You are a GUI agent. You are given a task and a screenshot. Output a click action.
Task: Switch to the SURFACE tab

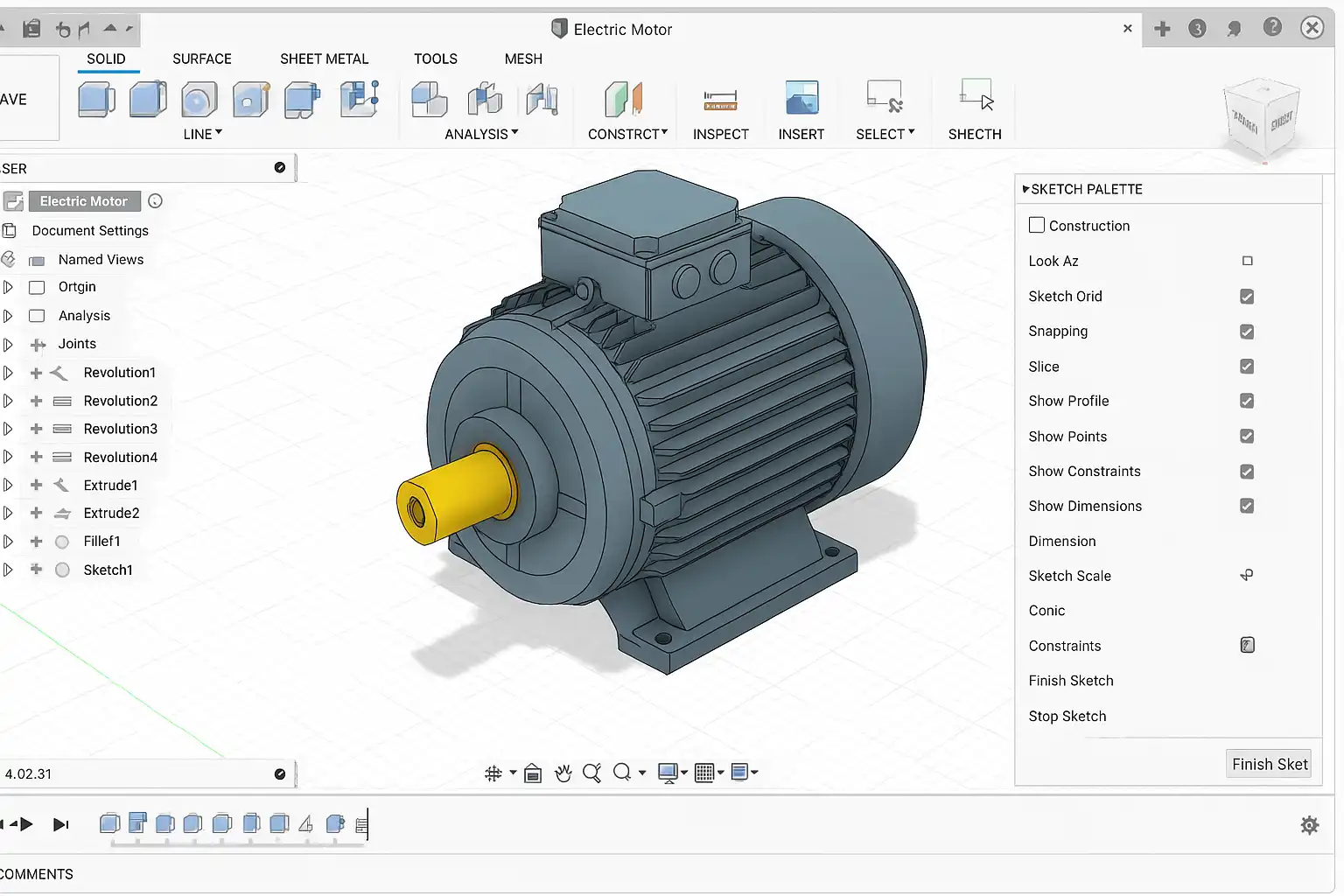coord(201,59)
